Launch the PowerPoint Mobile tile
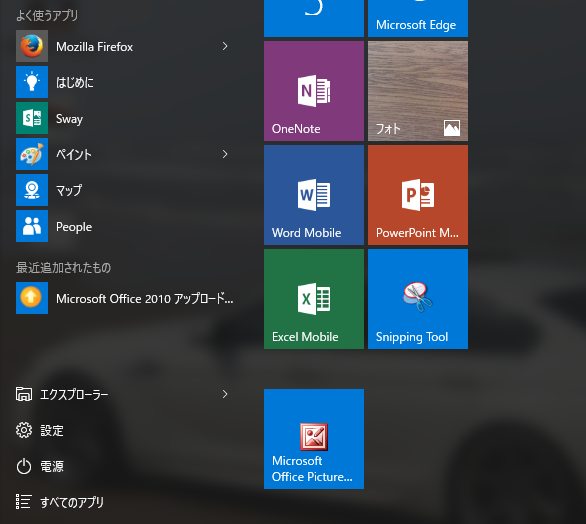The width and height of the screenshot is (586, 524). coord(418,195)
